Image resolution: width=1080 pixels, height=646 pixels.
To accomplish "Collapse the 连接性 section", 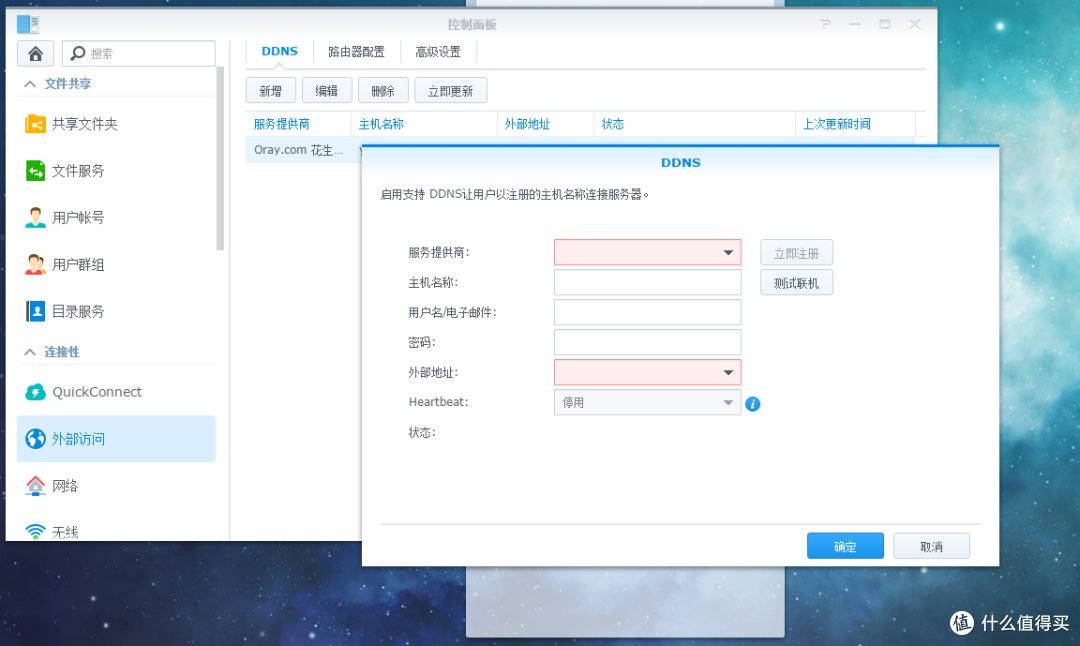I will [x=30, y=352].
